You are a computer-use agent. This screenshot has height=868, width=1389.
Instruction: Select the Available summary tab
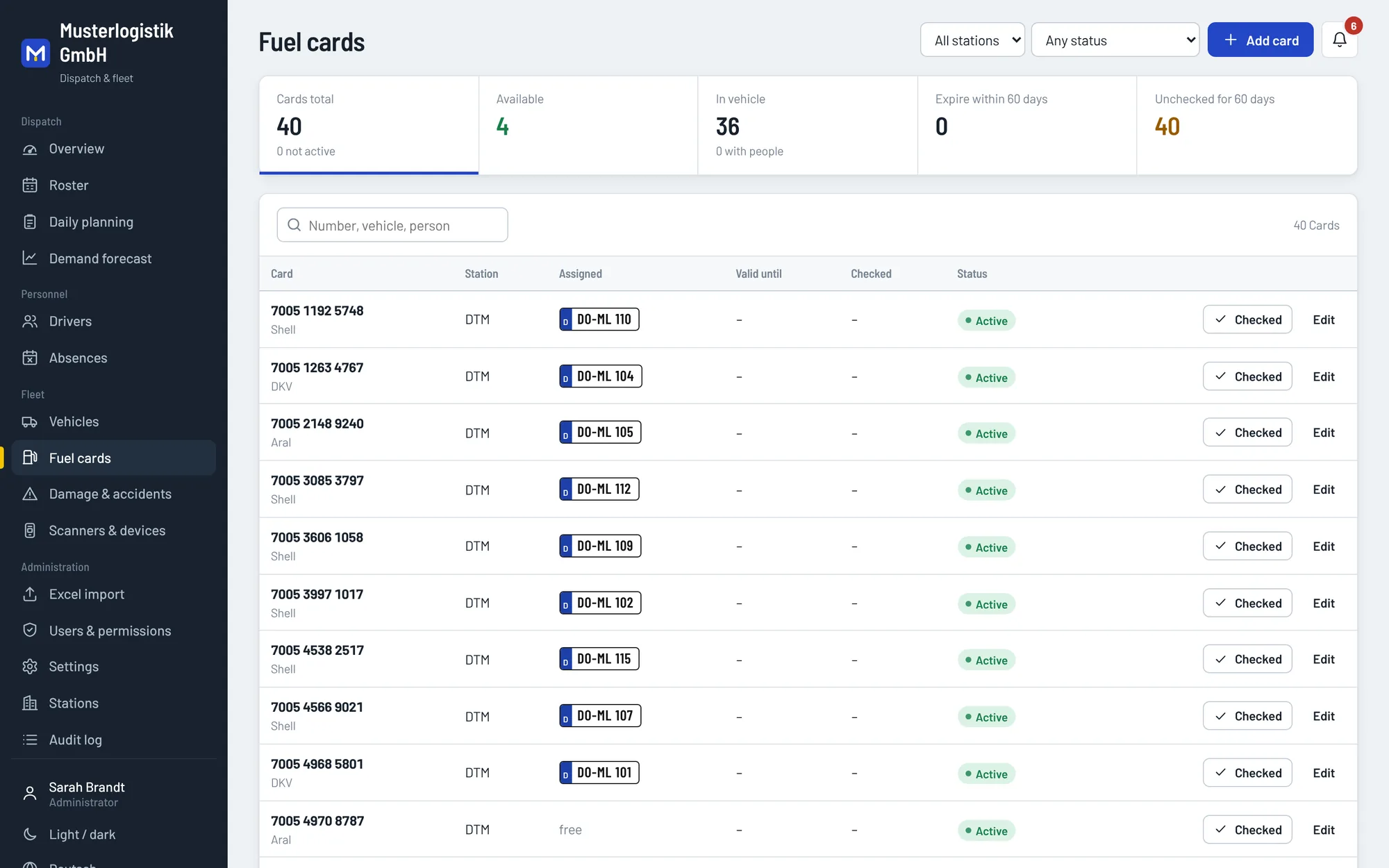pyautogui.click(x=588, y=125)
